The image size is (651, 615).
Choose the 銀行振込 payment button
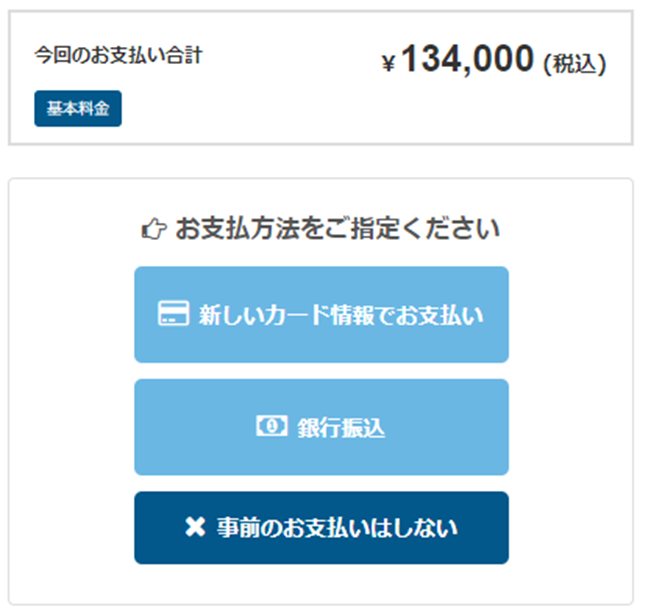[x=322, y=427]
